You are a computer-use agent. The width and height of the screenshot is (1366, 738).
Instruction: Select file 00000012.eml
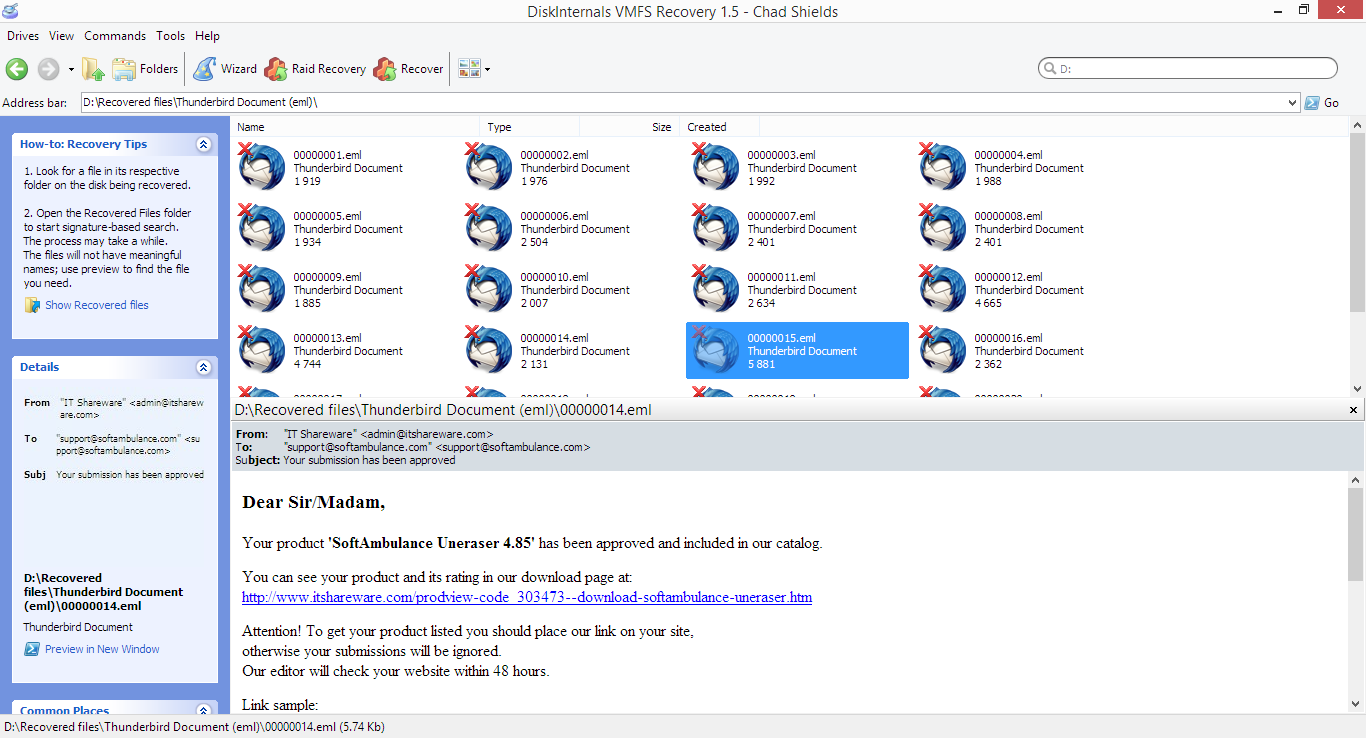(x=1026, y=290)
